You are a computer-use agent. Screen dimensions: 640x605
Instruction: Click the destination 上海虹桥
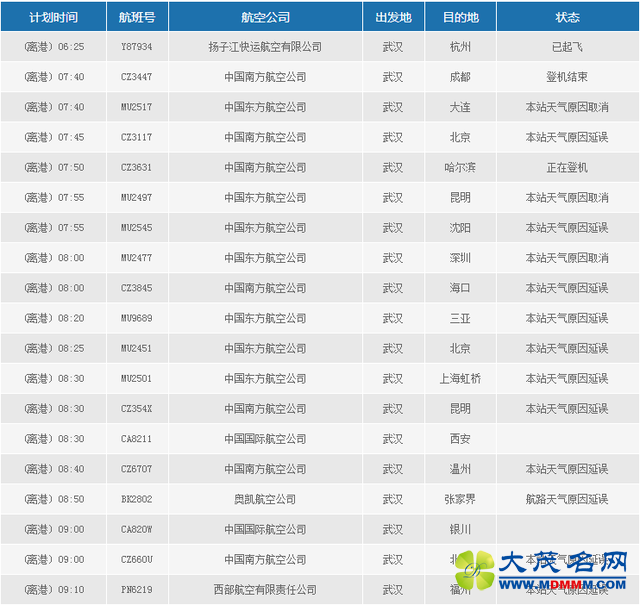click(460, 379)
